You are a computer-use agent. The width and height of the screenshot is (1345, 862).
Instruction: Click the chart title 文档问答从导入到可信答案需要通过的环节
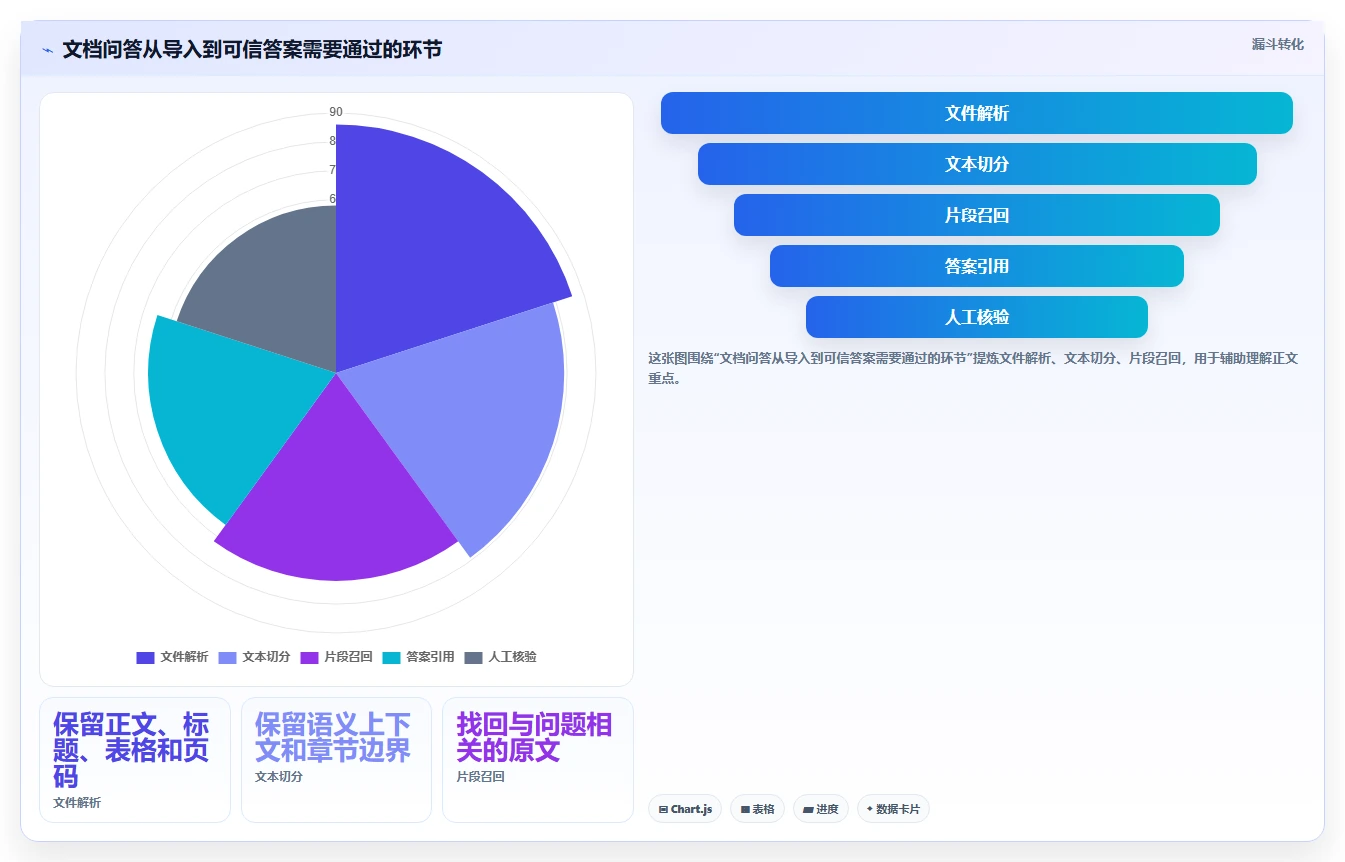coord(252,50)
